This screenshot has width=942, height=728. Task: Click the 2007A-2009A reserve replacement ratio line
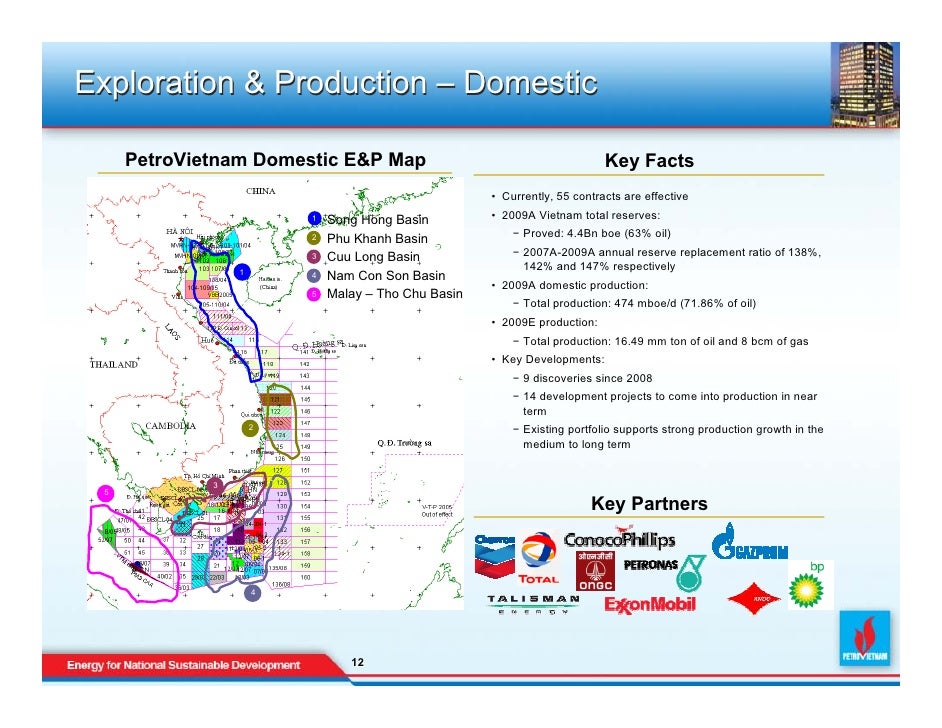click(672, 259)
